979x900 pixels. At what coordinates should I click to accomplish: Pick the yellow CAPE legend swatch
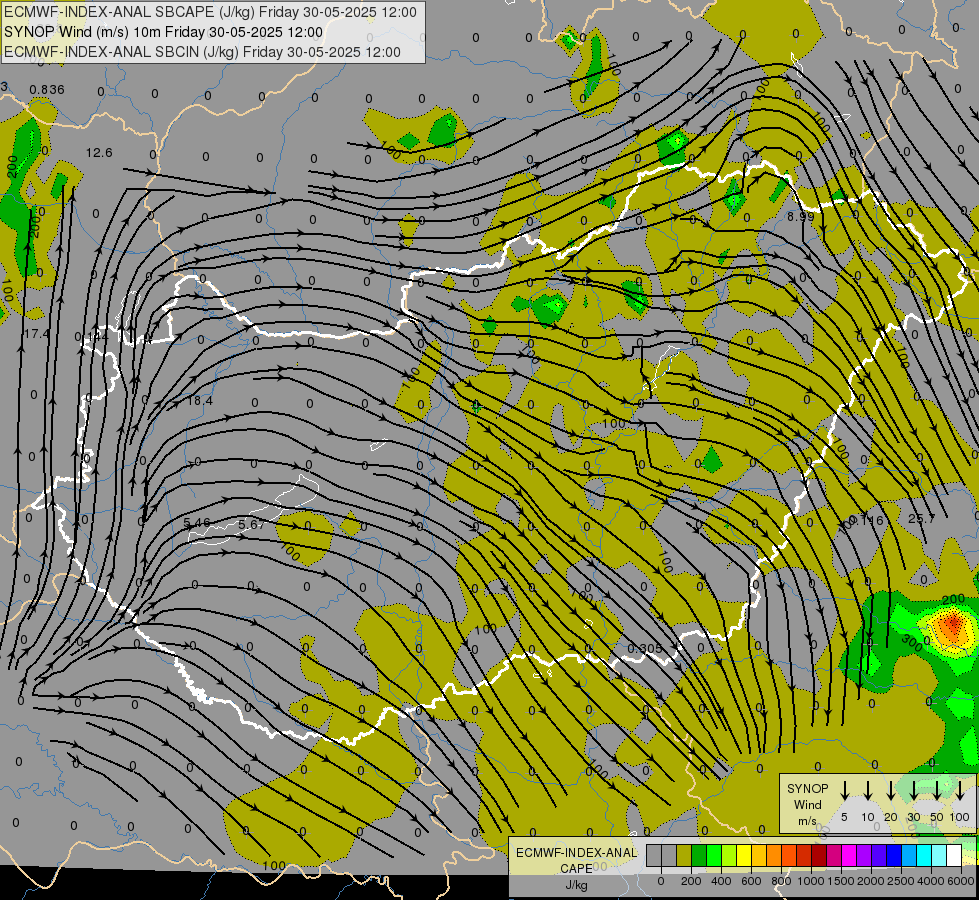744,855
